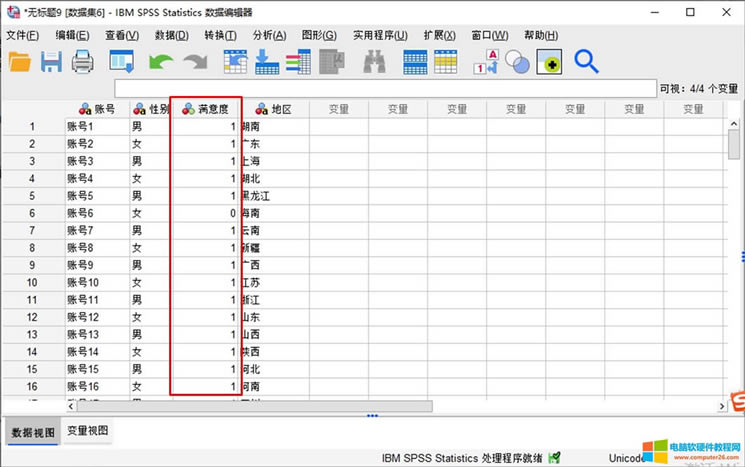Open Find with the binoculars icon

[374, 62]
